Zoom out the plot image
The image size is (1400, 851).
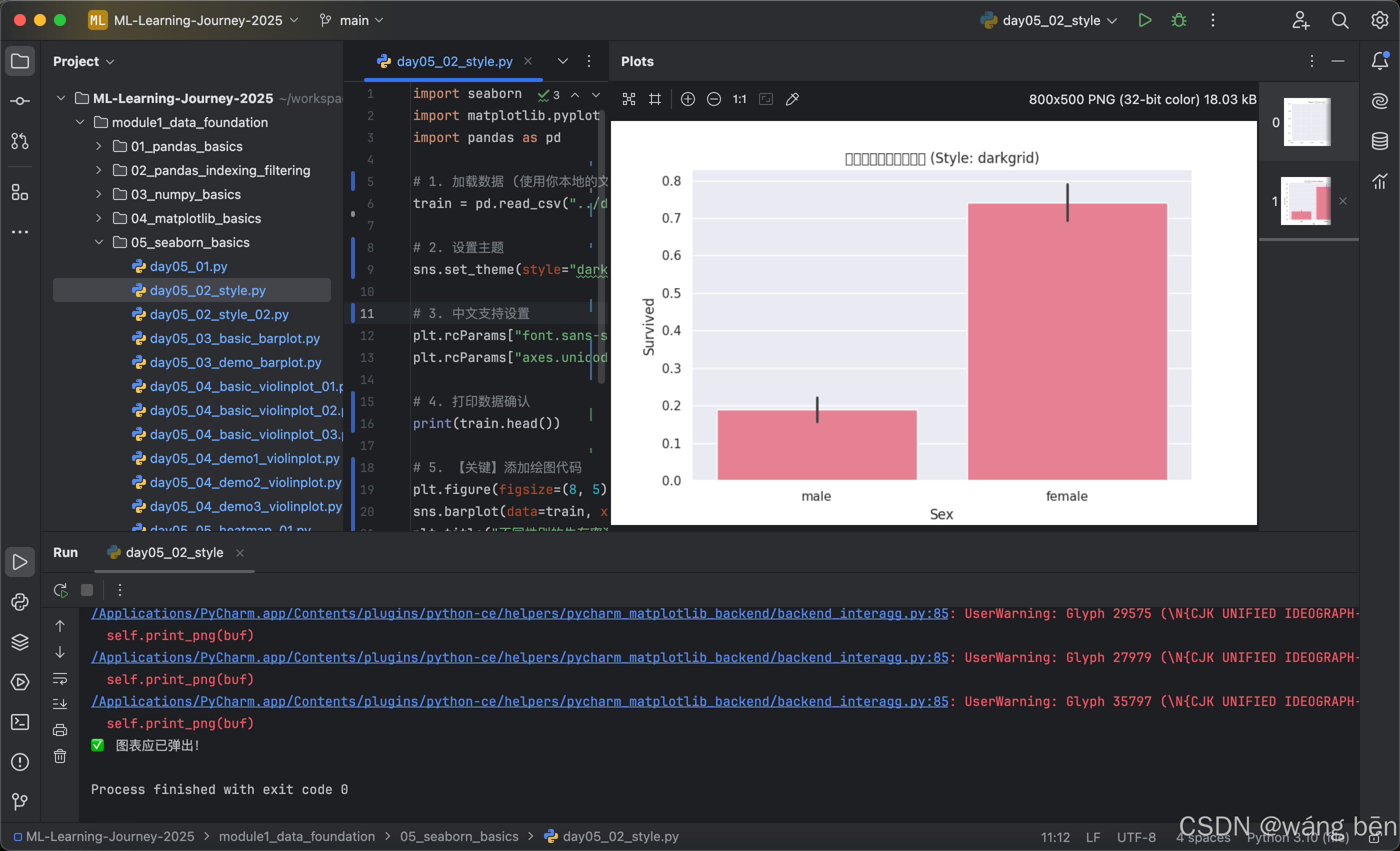(713, 99)
